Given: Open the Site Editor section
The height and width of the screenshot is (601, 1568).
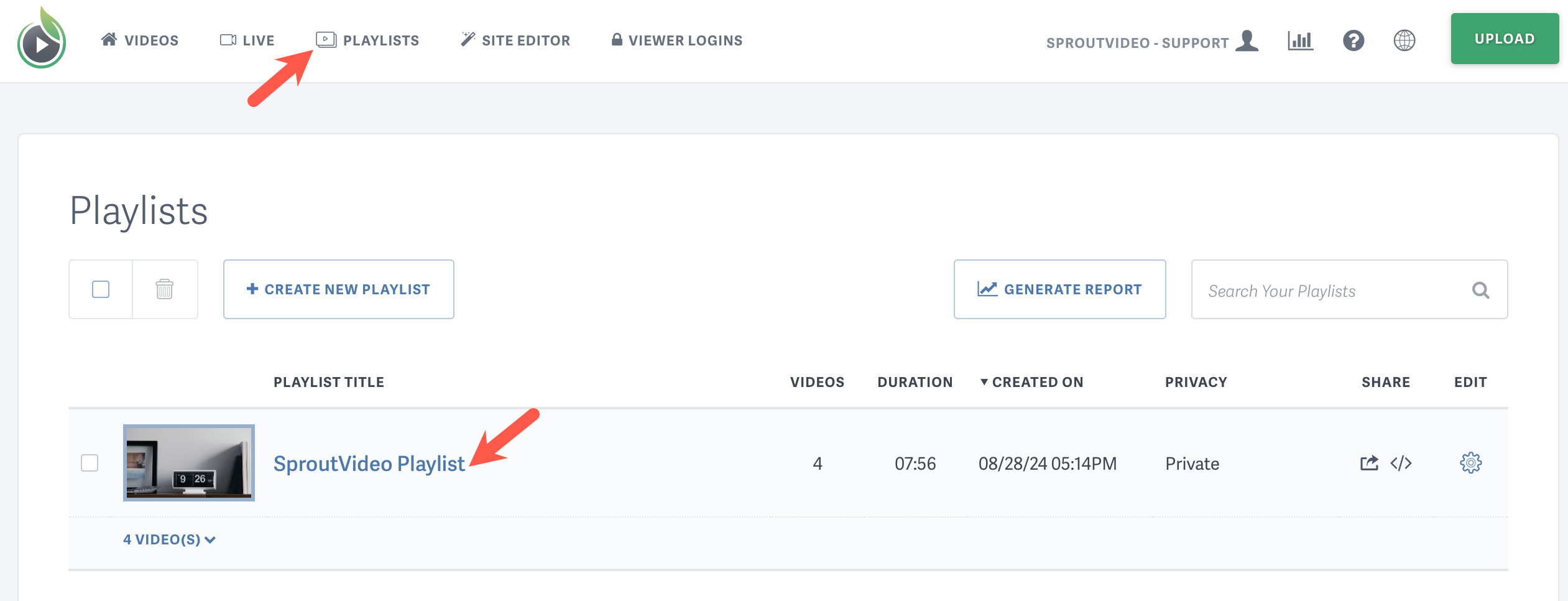Looking at the screenshot, I should [x=516, y=40].
